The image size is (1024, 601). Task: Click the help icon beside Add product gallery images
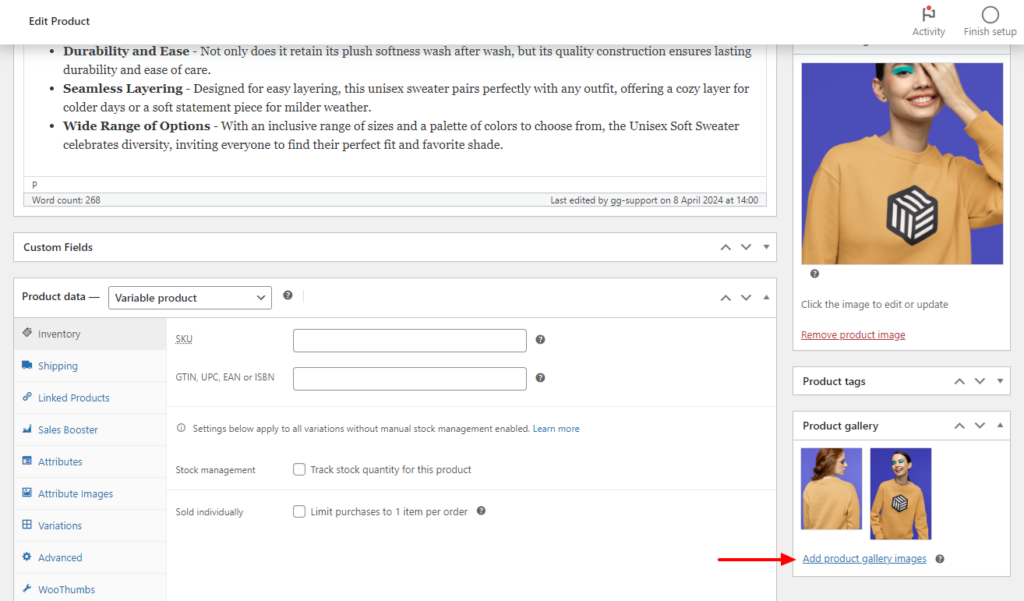click(939, 559)
